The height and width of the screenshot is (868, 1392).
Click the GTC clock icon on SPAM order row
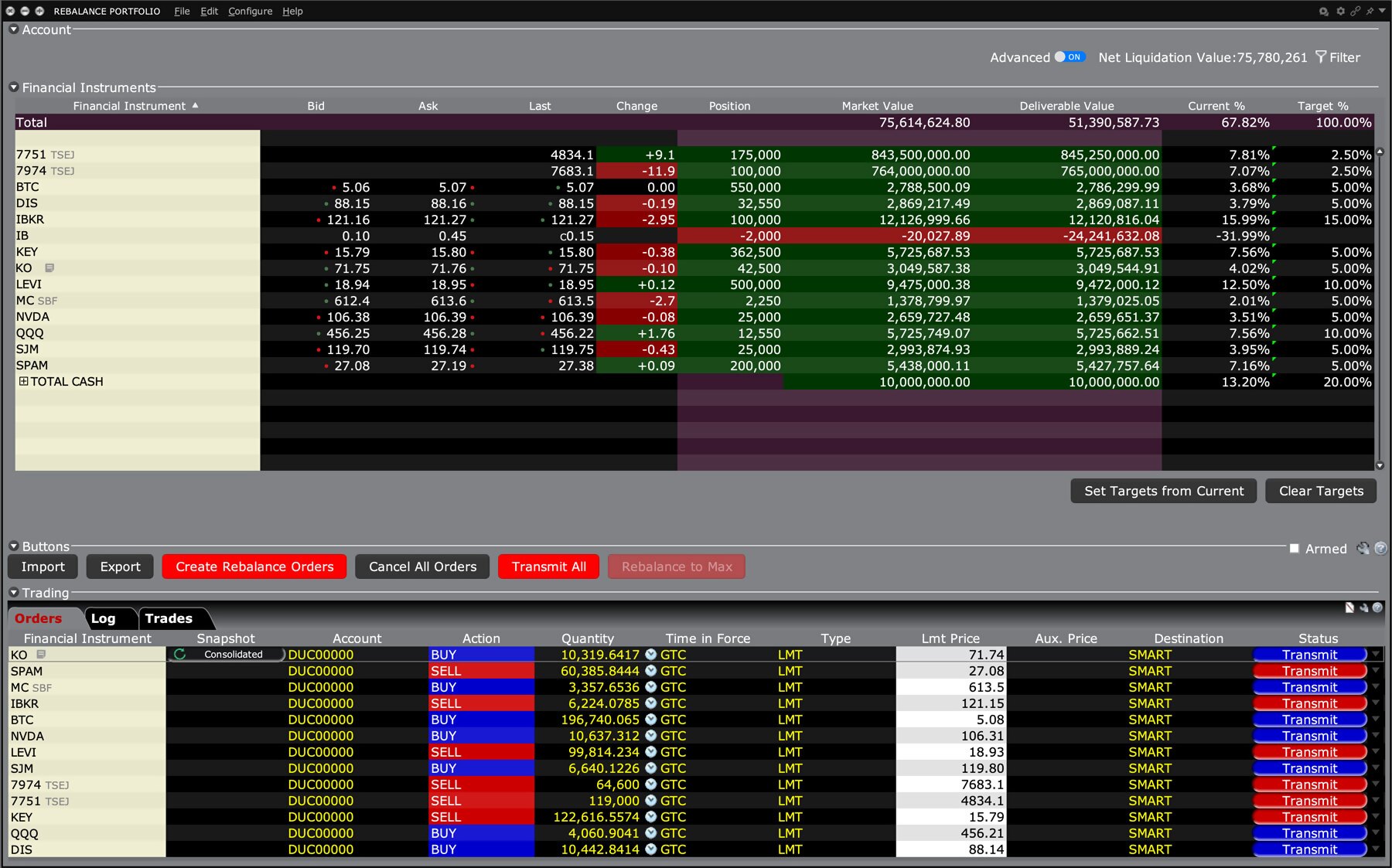650,671
